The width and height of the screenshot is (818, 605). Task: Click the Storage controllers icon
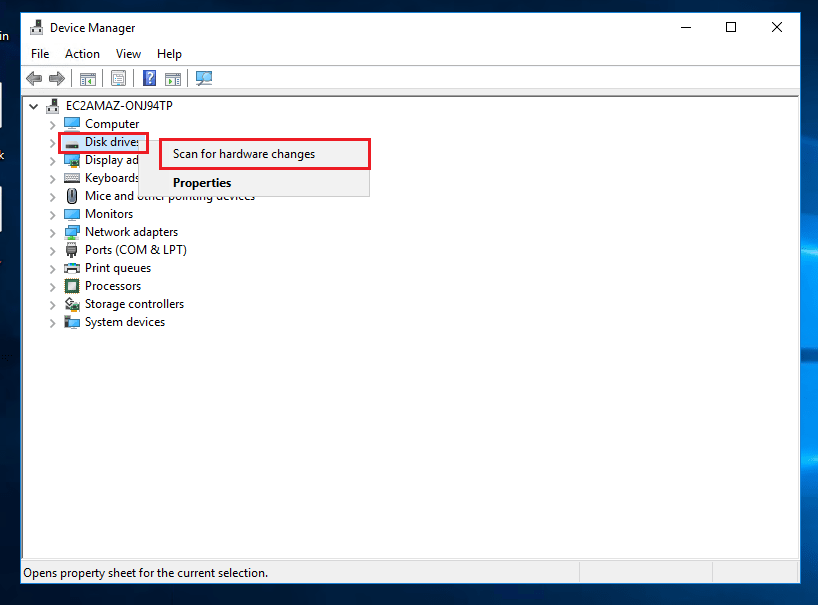[x=72, y=304]
